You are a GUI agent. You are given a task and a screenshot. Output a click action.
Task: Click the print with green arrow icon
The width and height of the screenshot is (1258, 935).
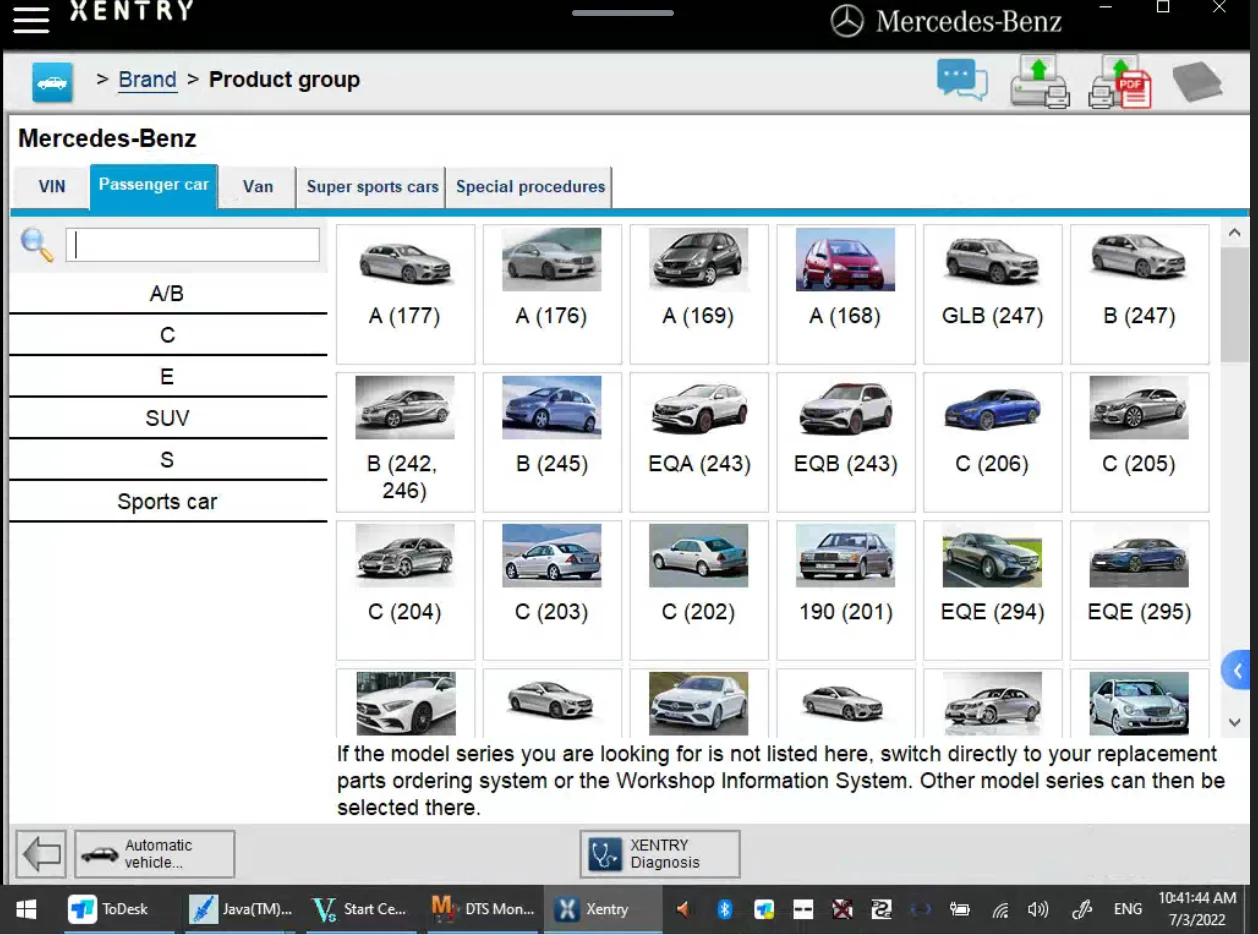1039,81
